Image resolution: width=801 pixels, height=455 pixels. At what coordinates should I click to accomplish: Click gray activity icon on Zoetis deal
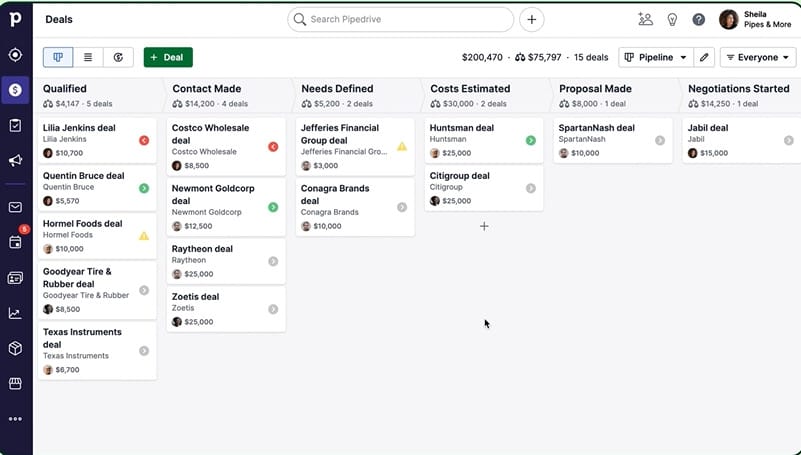[x=273, y=309]
